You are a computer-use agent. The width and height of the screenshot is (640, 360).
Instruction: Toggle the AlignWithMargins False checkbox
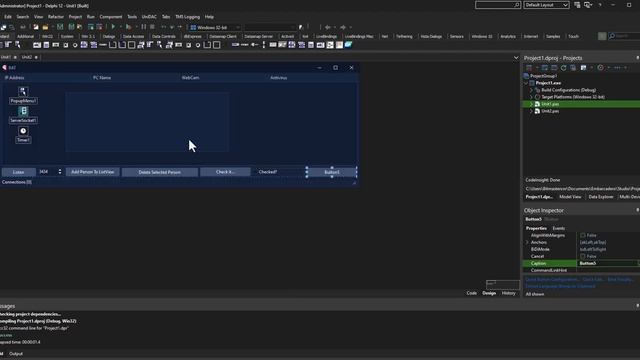pos(583,236)
